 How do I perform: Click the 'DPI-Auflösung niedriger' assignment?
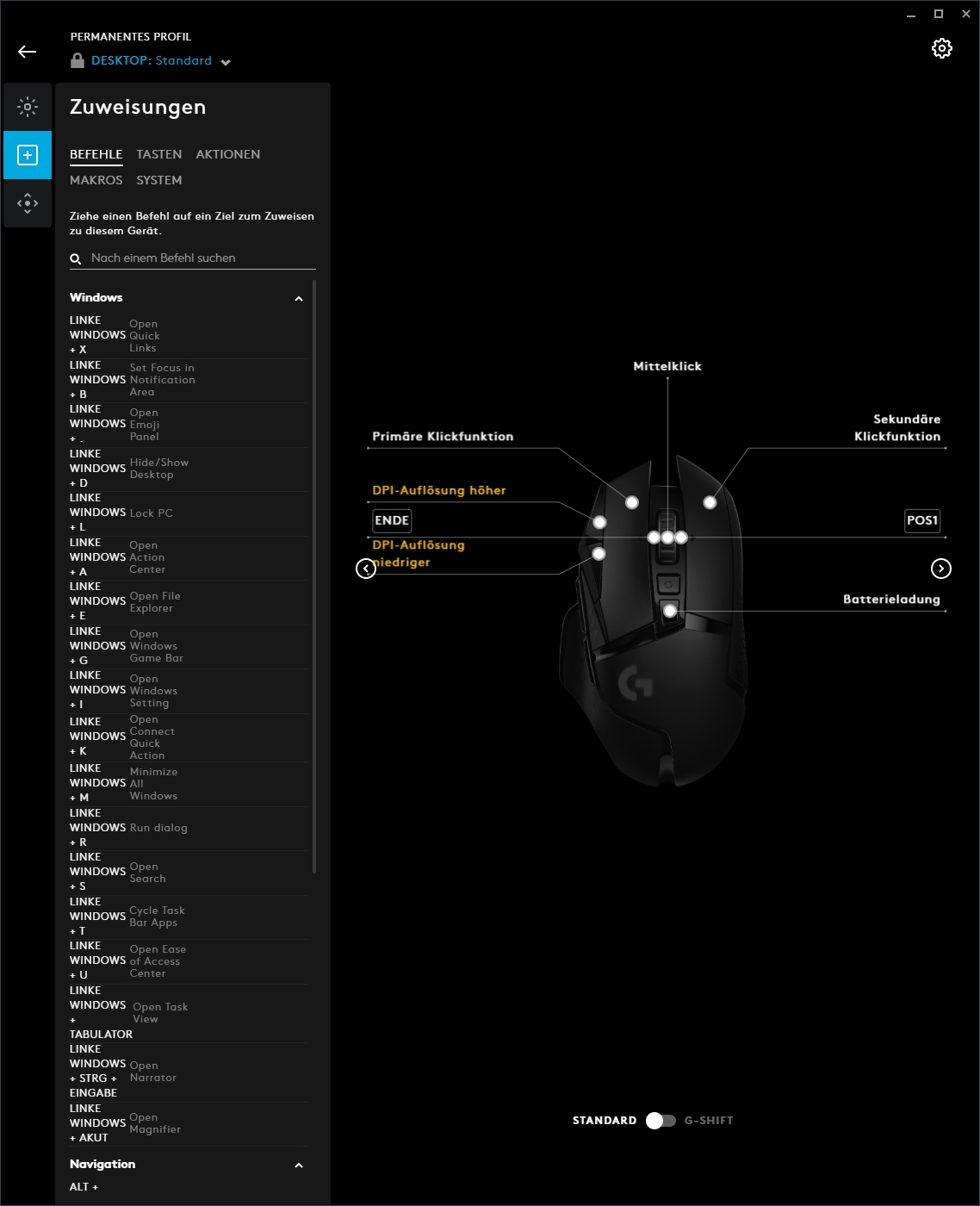[x=419, y=553]
